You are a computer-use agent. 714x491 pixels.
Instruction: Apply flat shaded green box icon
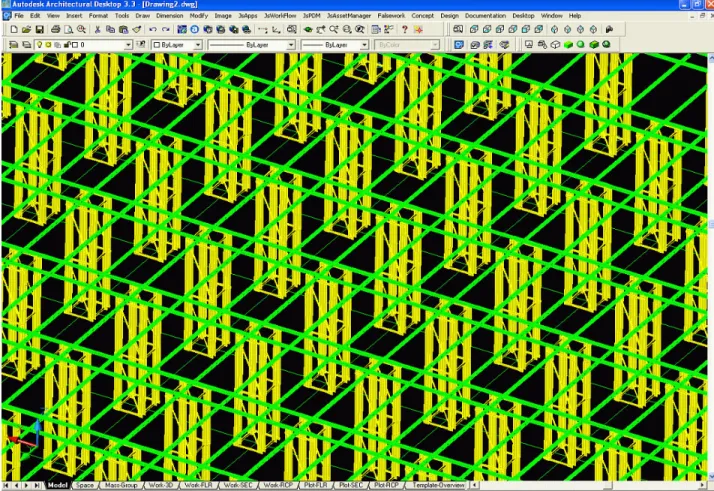coord(568,45)
